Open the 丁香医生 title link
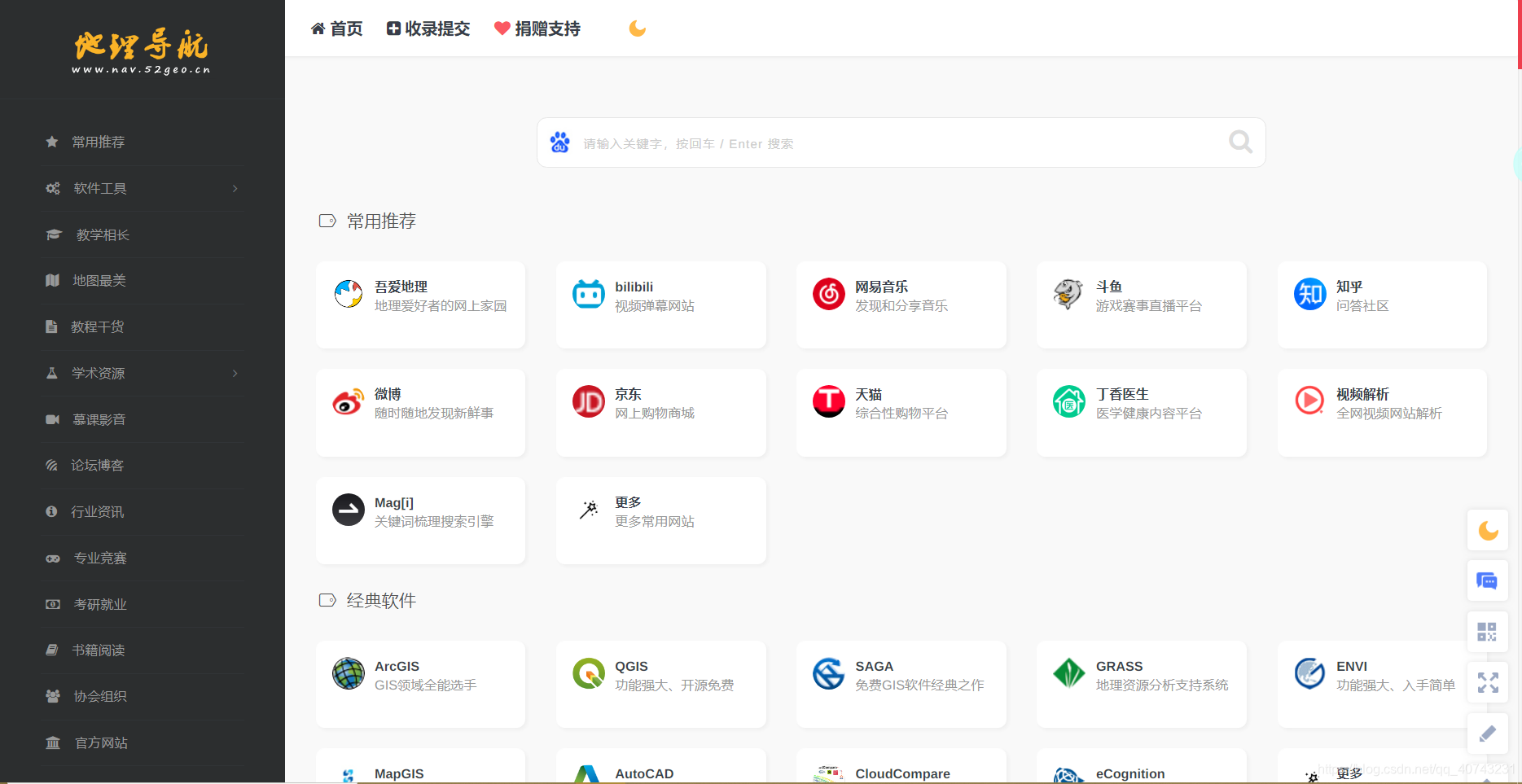This screenshot has height=784, width=1522. tap(1122, 394)
